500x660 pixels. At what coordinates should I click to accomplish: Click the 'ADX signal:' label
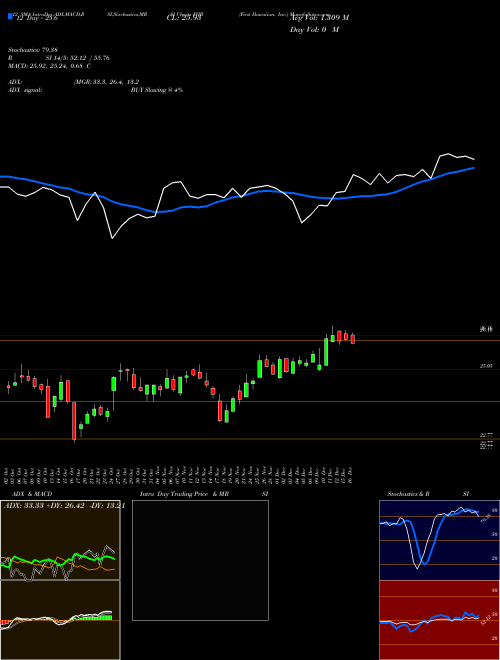click(25, 90)
